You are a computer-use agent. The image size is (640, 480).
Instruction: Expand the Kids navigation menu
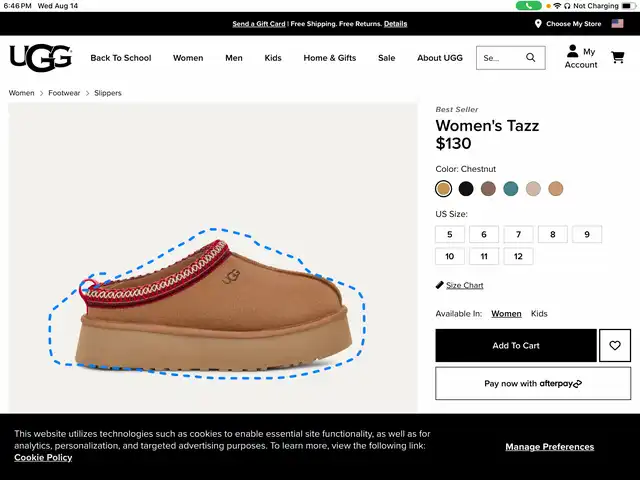273,58
